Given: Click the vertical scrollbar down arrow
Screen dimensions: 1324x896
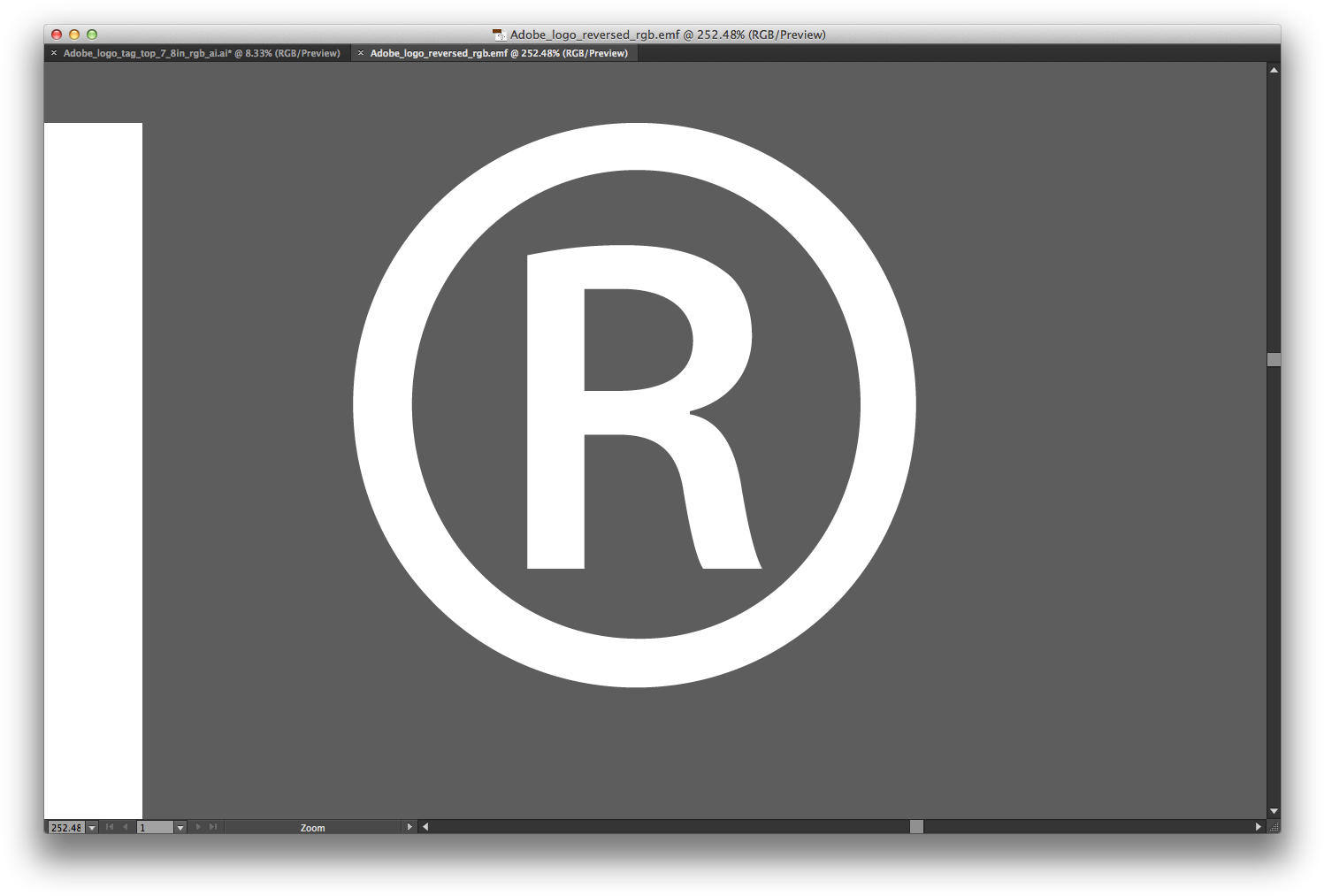Looking at the screenshot, I should point(1274,811).
